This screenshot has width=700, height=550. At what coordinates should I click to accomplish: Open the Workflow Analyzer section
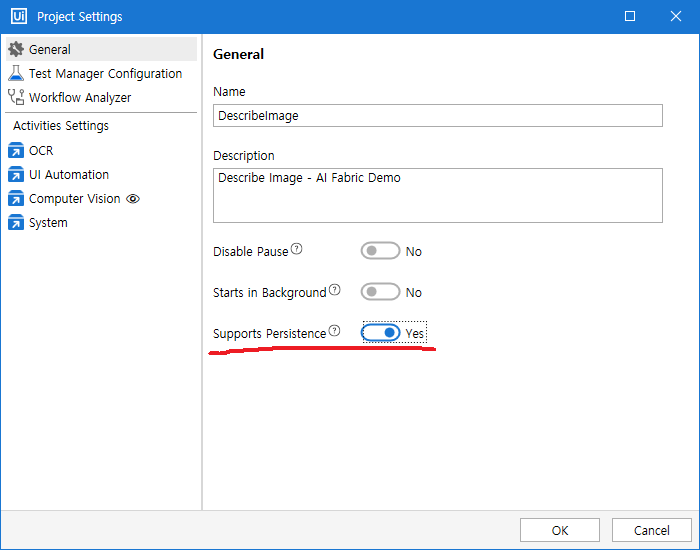click(80, 97)
